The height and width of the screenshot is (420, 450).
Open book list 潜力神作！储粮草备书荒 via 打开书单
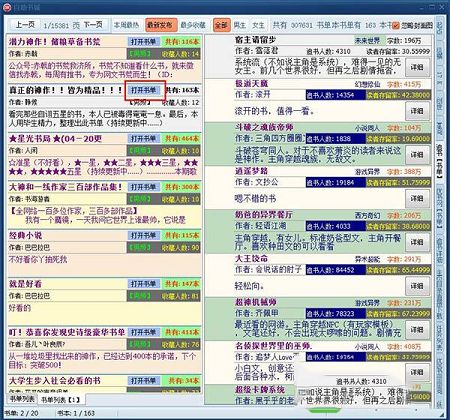[x=143, y=42]
